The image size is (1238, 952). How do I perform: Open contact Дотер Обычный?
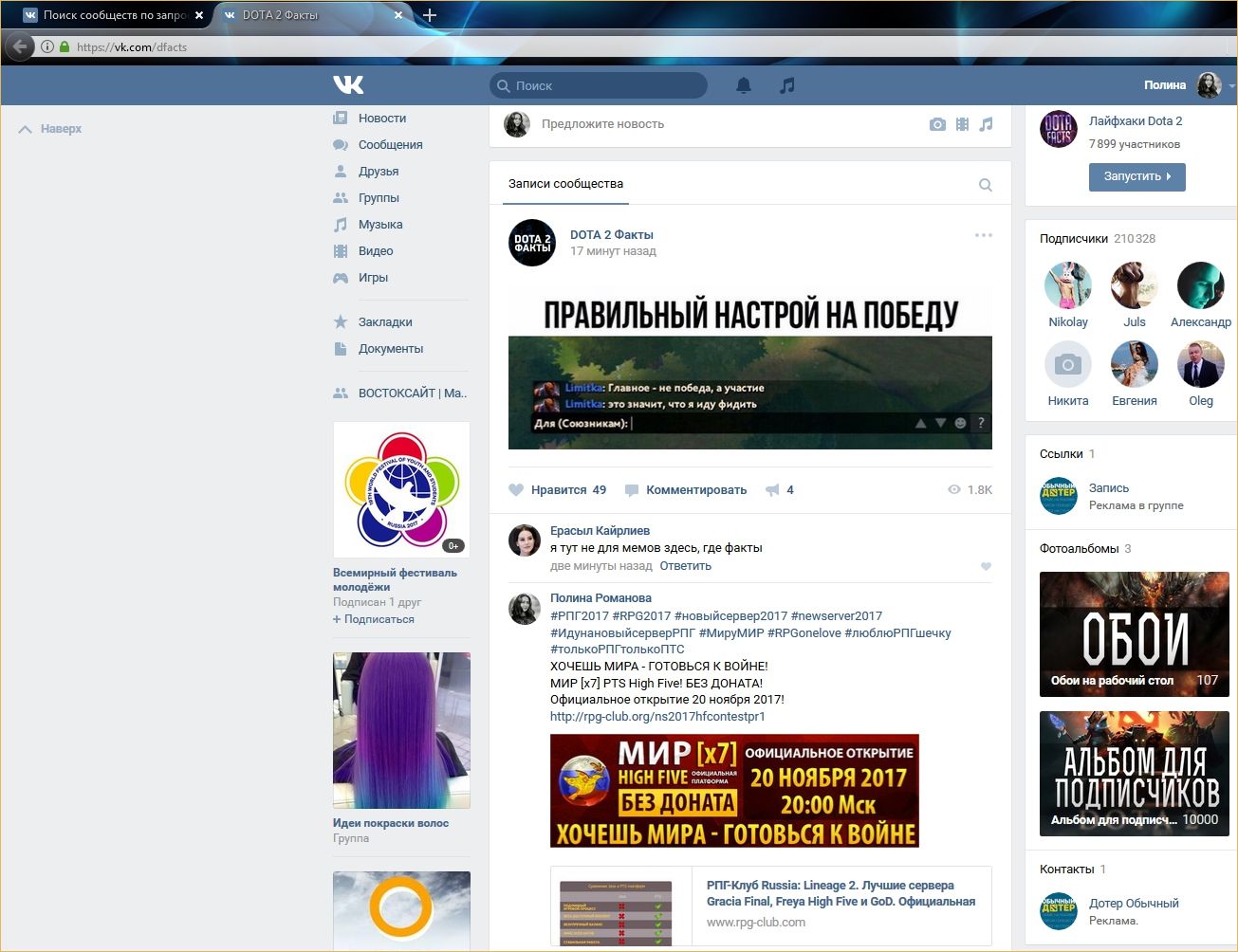pos(1134,904)
